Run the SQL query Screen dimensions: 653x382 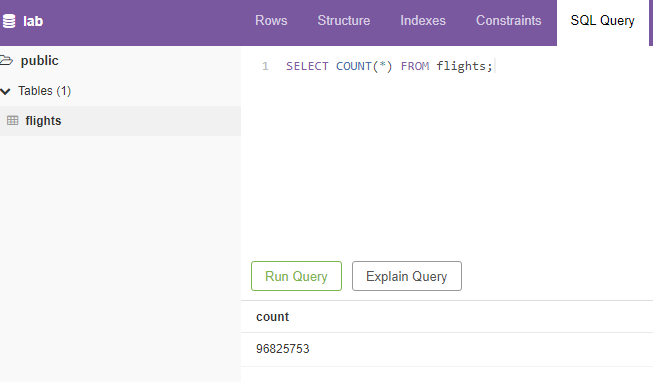(x=296, y=276)
